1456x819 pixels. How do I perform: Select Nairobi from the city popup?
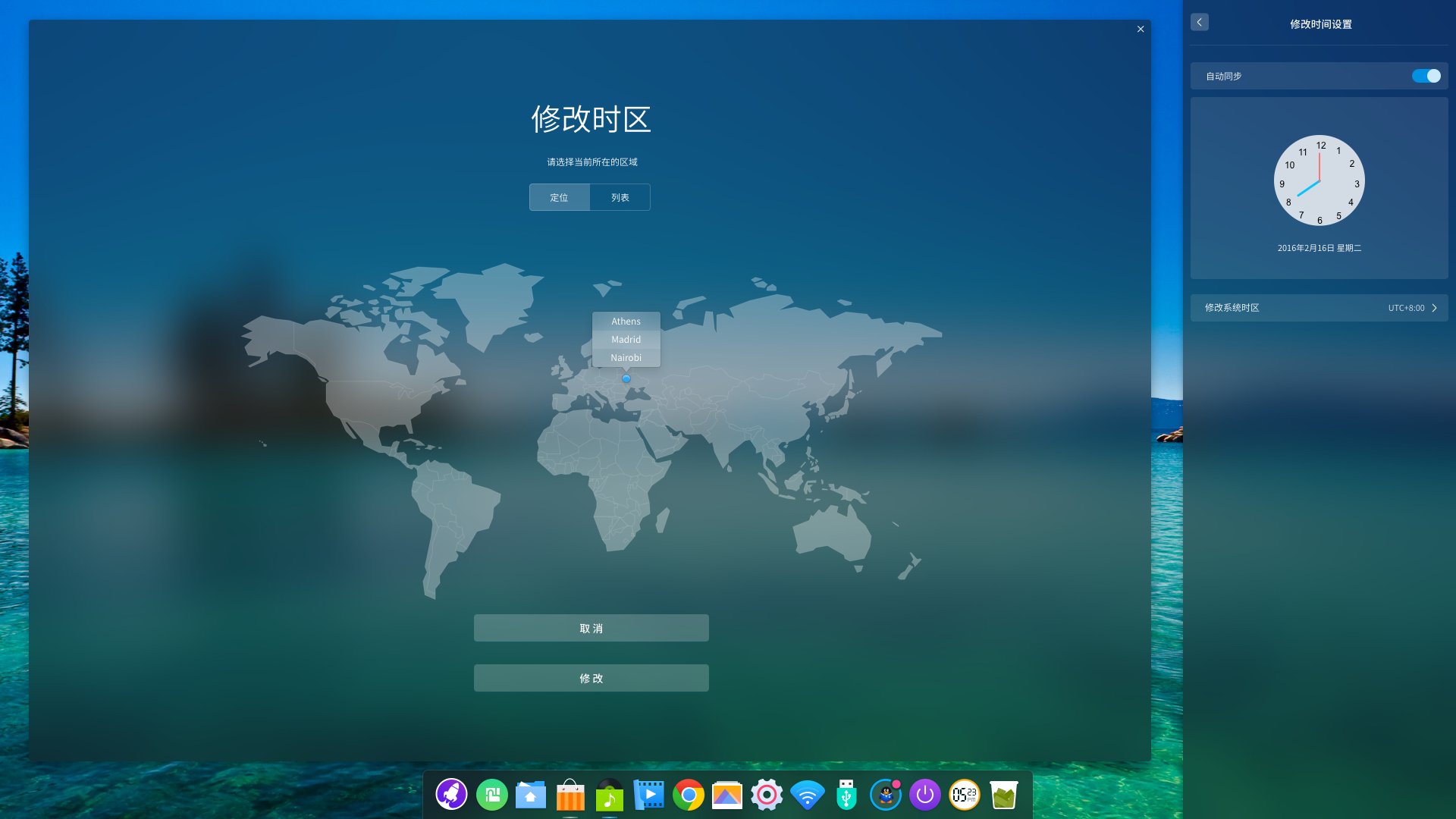pos(626,358)
